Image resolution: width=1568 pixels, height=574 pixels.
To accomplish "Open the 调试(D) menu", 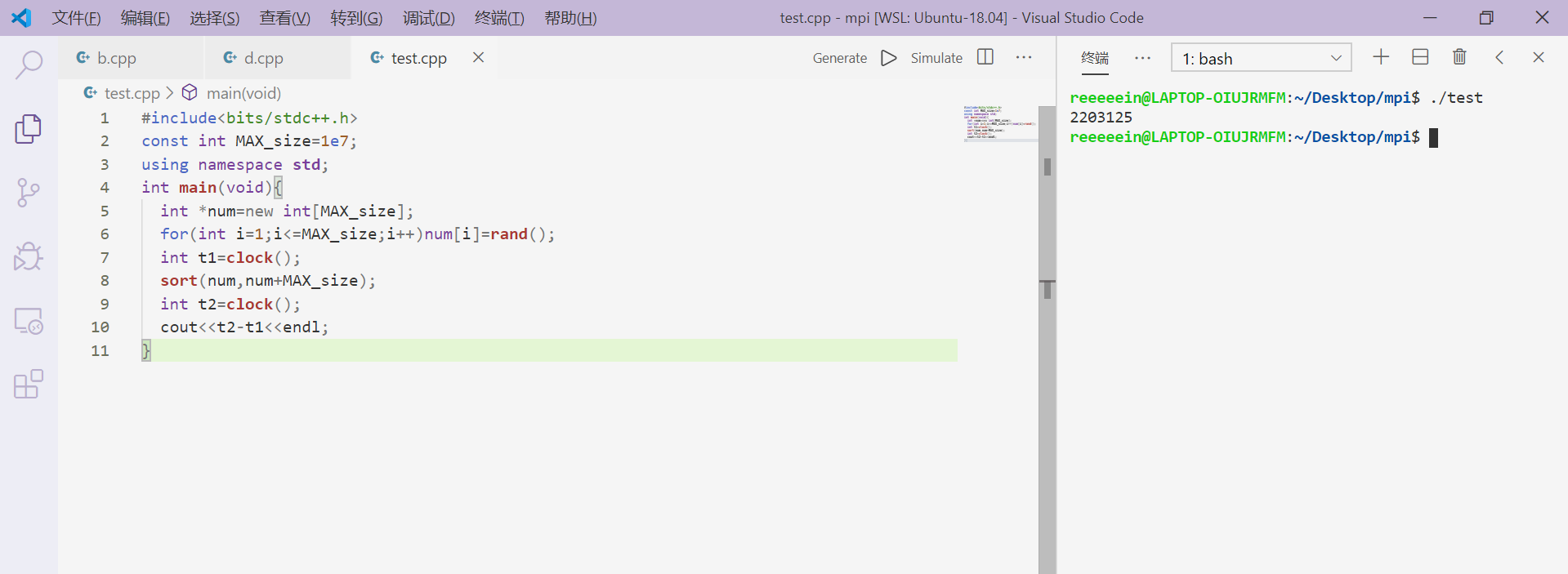I will [429, 18].
